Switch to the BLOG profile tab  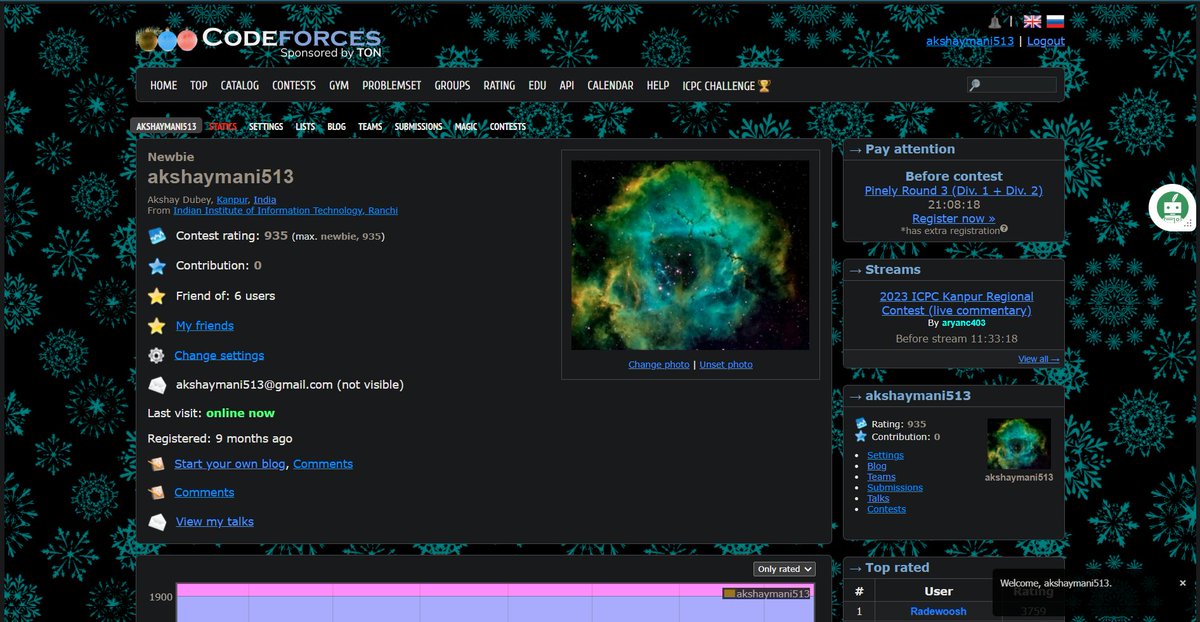(x=336, y=127)
